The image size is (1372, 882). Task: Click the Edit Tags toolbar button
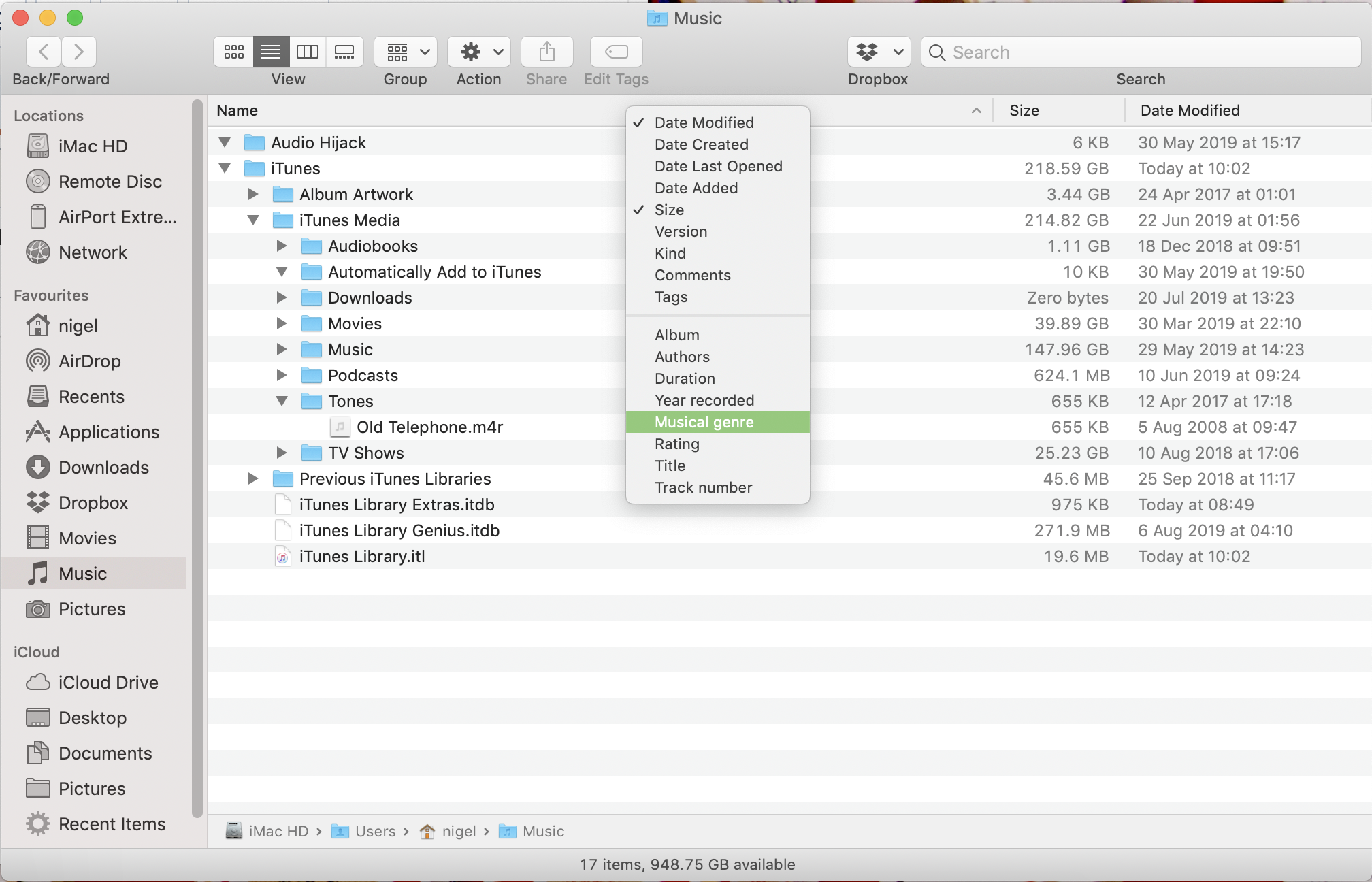coord(617,52)
